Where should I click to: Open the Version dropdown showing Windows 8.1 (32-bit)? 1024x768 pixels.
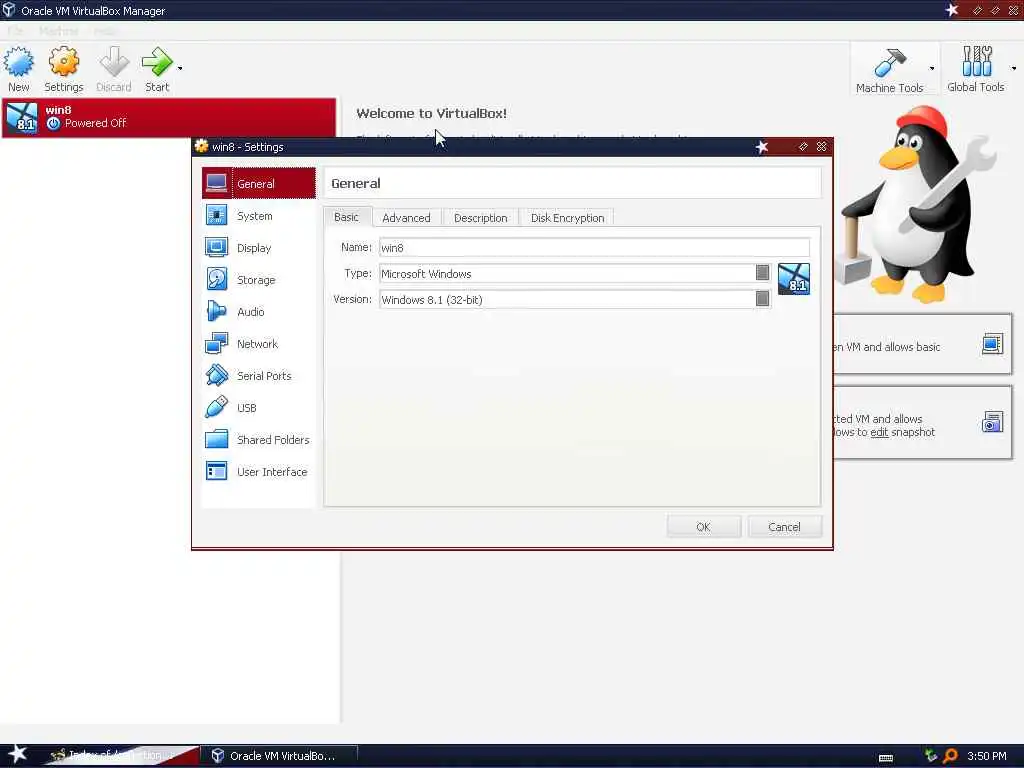(x=575, y=300)
